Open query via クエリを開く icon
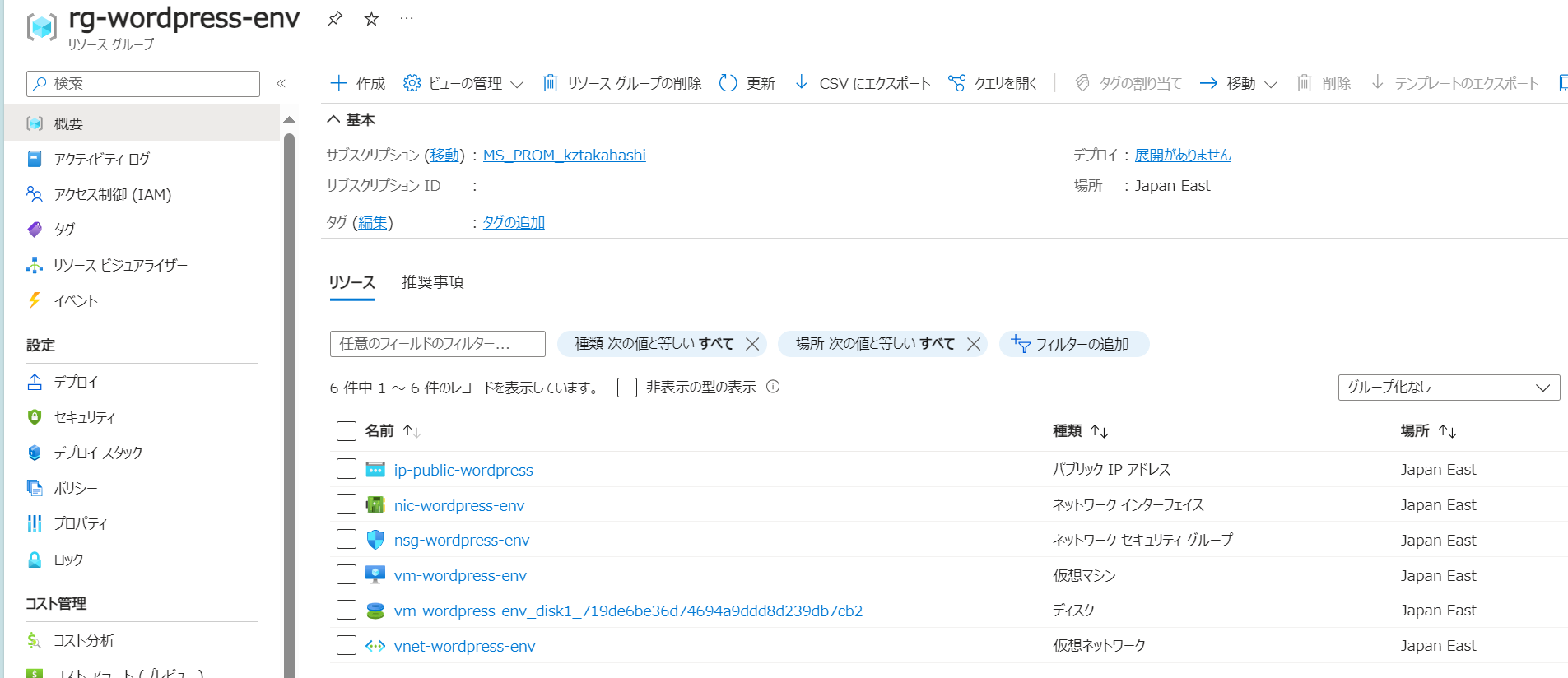This screenshot has height=678, width=1568. [956, 83]
